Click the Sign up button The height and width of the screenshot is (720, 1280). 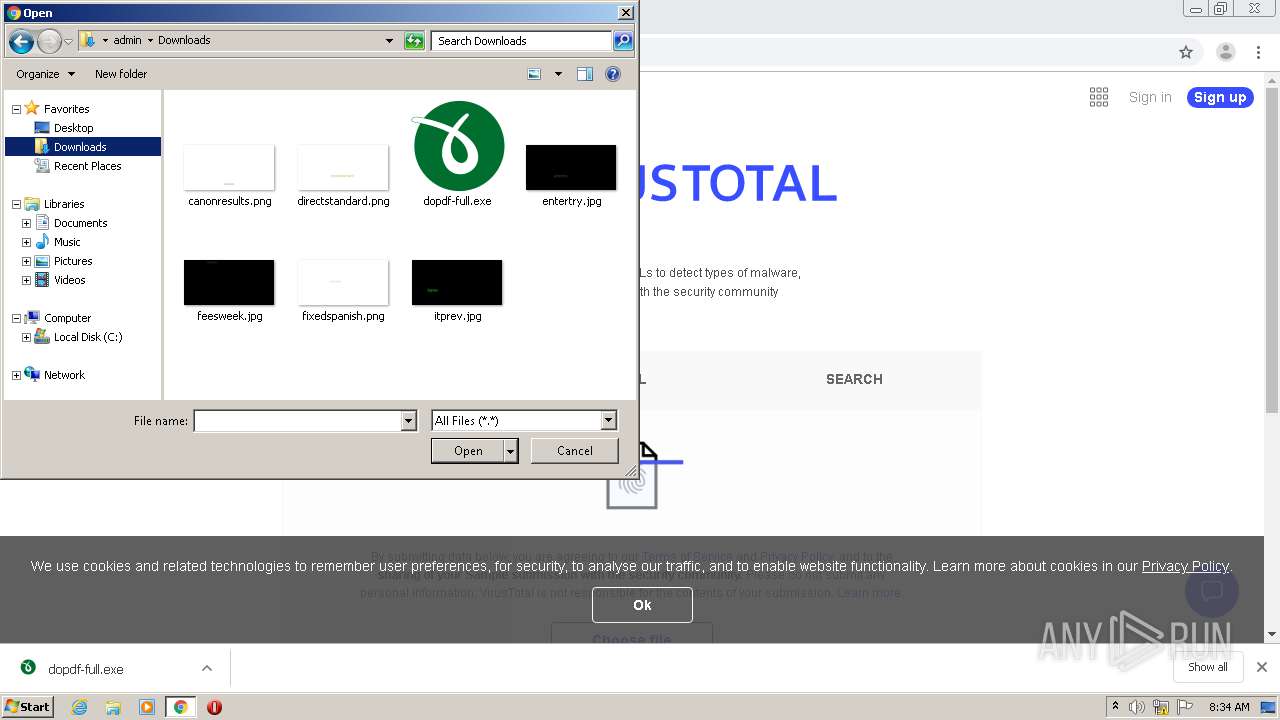(x=1220, y=97)
